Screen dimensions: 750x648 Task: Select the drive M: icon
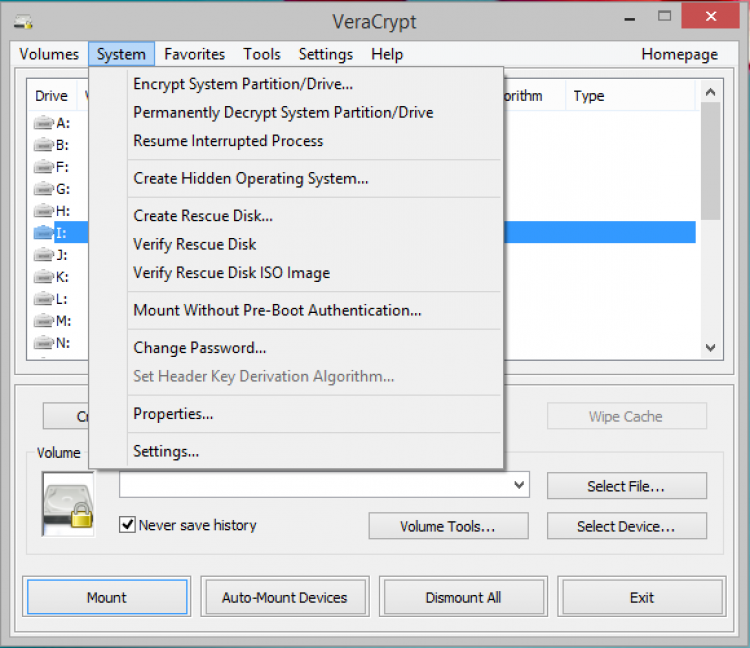coord(44,321)
